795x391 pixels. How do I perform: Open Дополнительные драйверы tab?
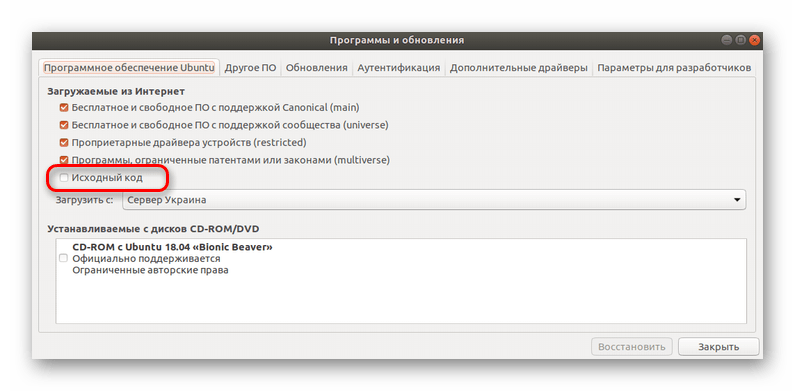point(519,68)
